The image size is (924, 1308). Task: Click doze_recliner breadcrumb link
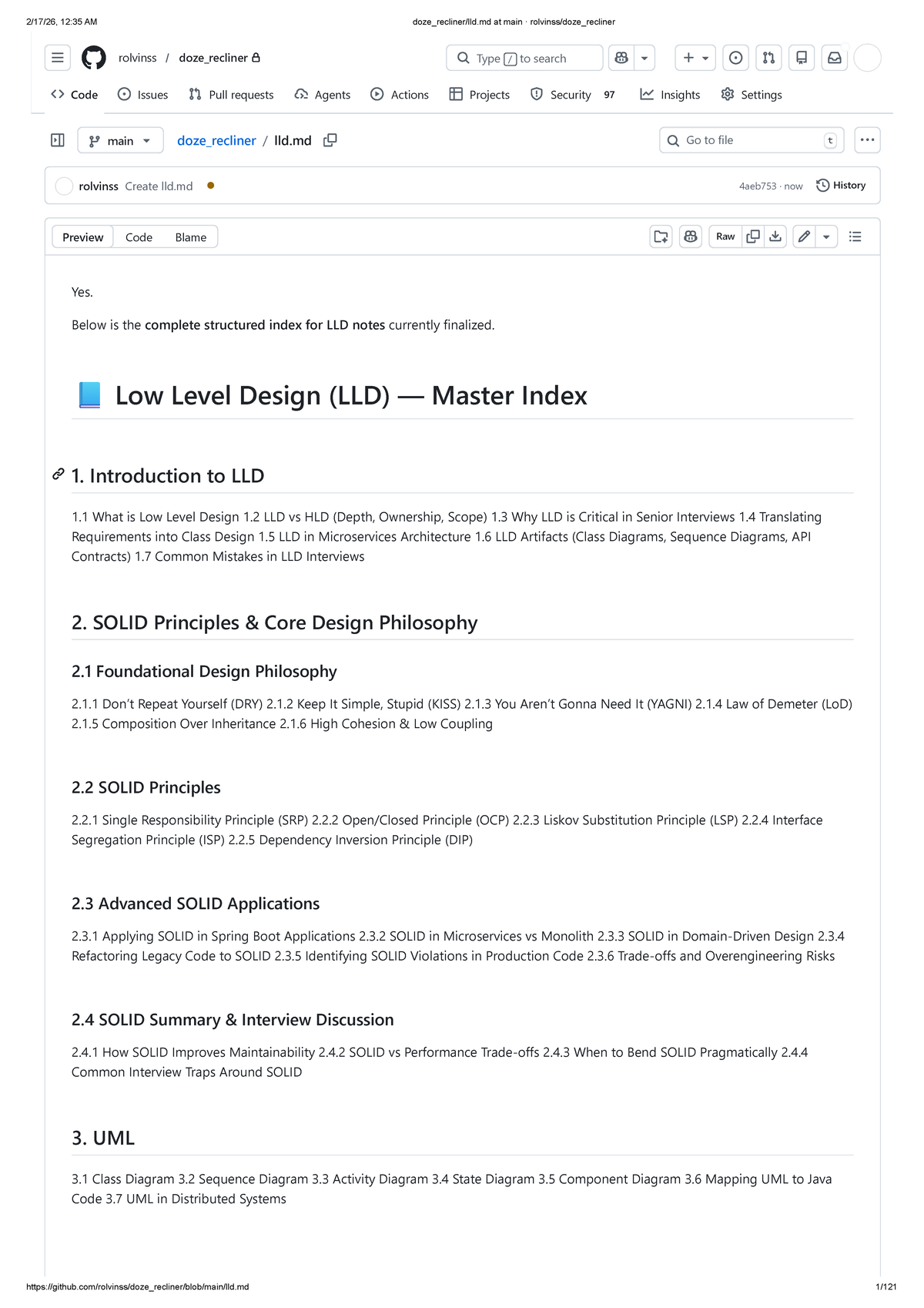click(216, 140)
